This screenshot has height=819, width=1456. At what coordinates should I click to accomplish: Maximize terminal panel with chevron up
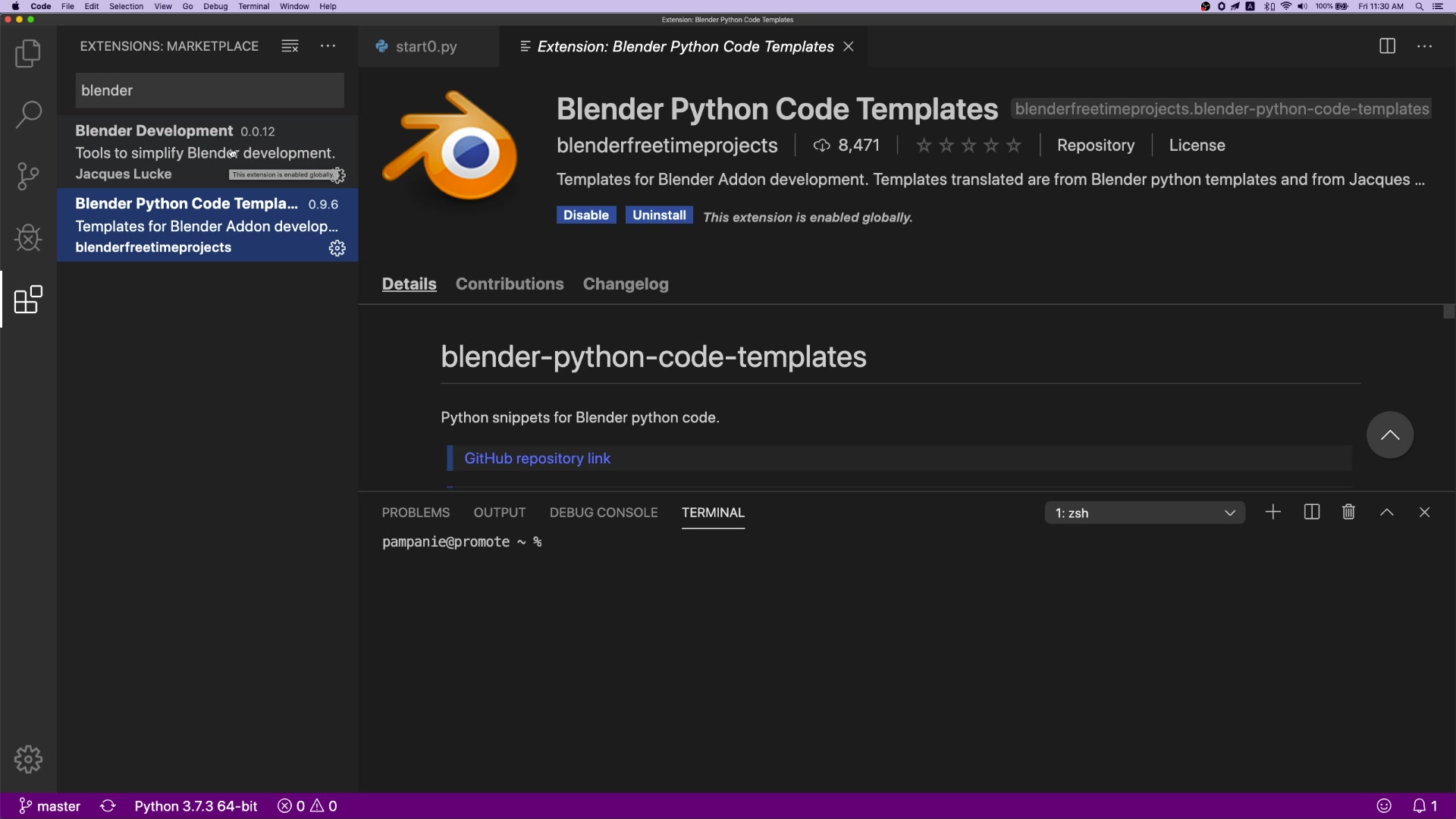pyautogui.click(x=1386, y=513)
